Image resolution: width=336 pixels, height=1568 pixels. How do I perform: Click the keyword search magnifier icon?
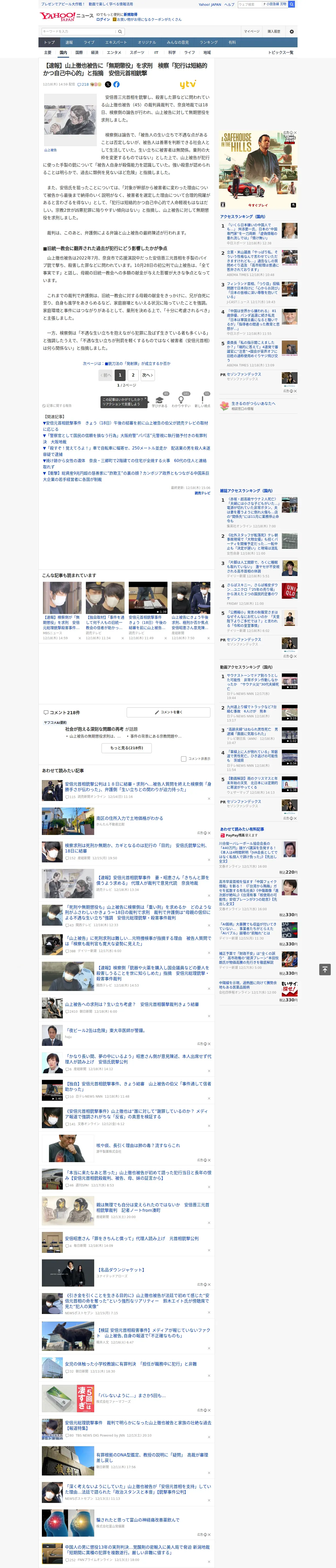[120, 32]
